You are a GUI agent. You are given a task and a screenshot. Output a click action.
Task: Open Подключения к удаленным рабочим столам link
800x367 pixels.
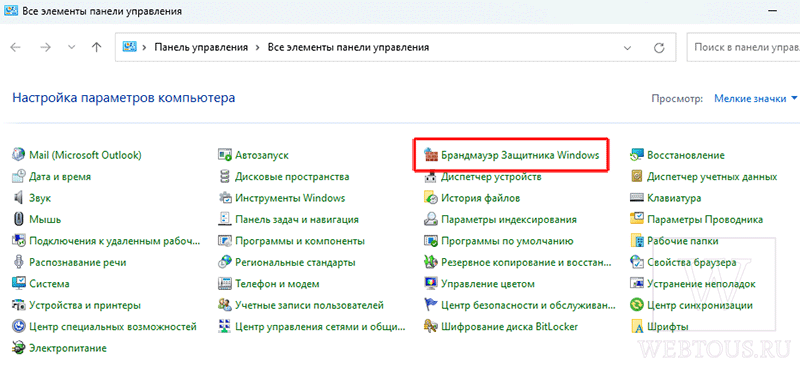115,241
